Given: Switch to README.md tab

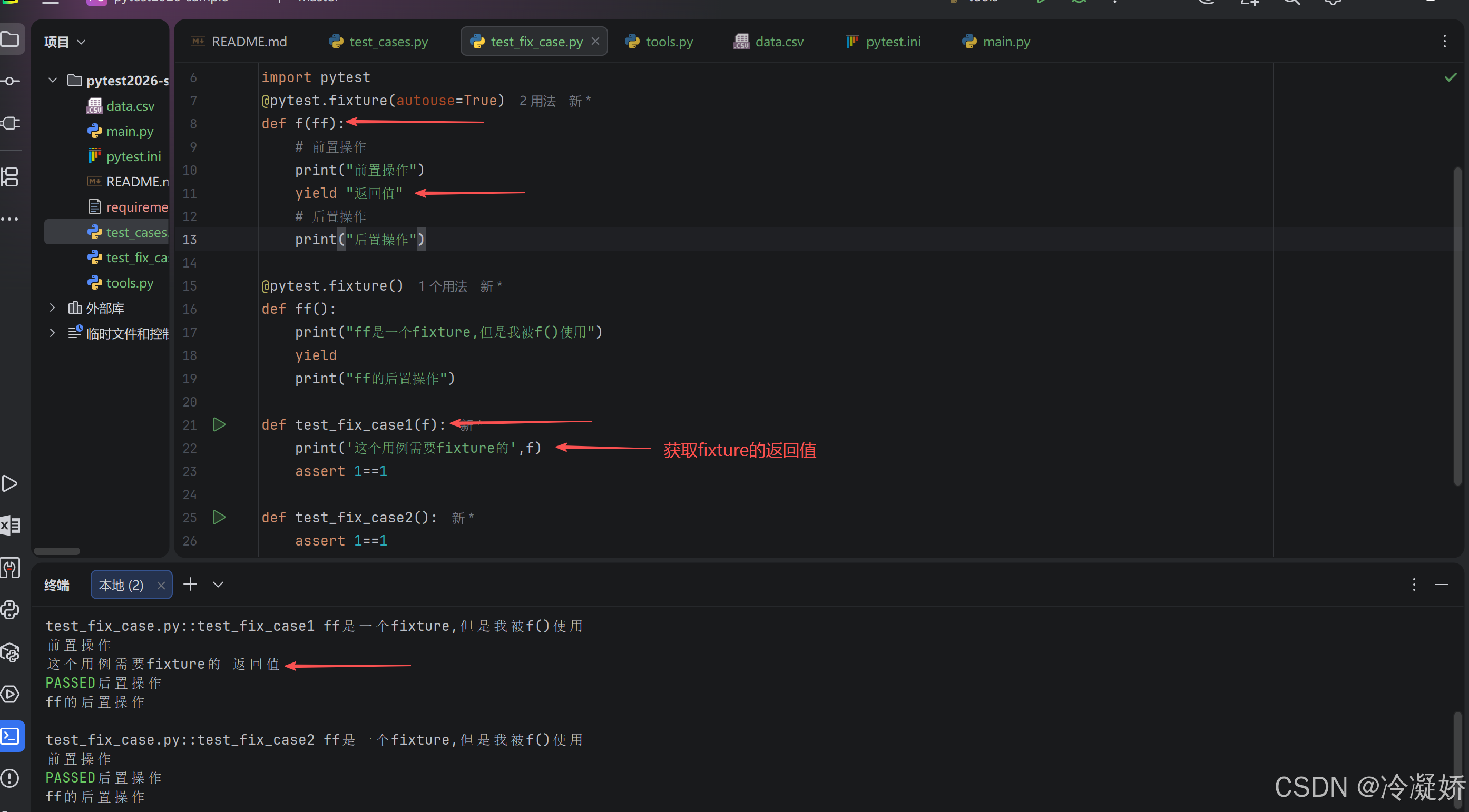Looking at the screenshot, I should click(x=239, y=42).
